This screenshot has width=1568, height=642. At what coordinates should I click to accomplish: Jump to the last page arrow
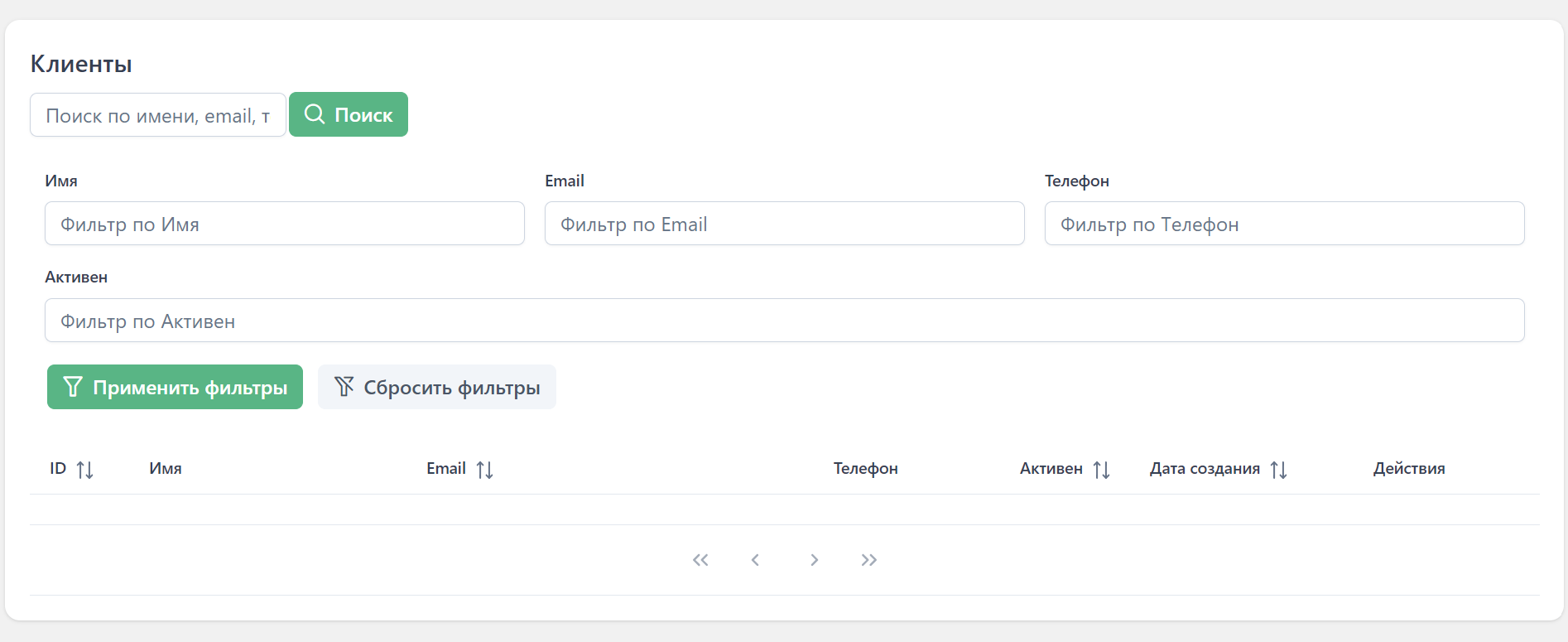click(x=868, y=560)
